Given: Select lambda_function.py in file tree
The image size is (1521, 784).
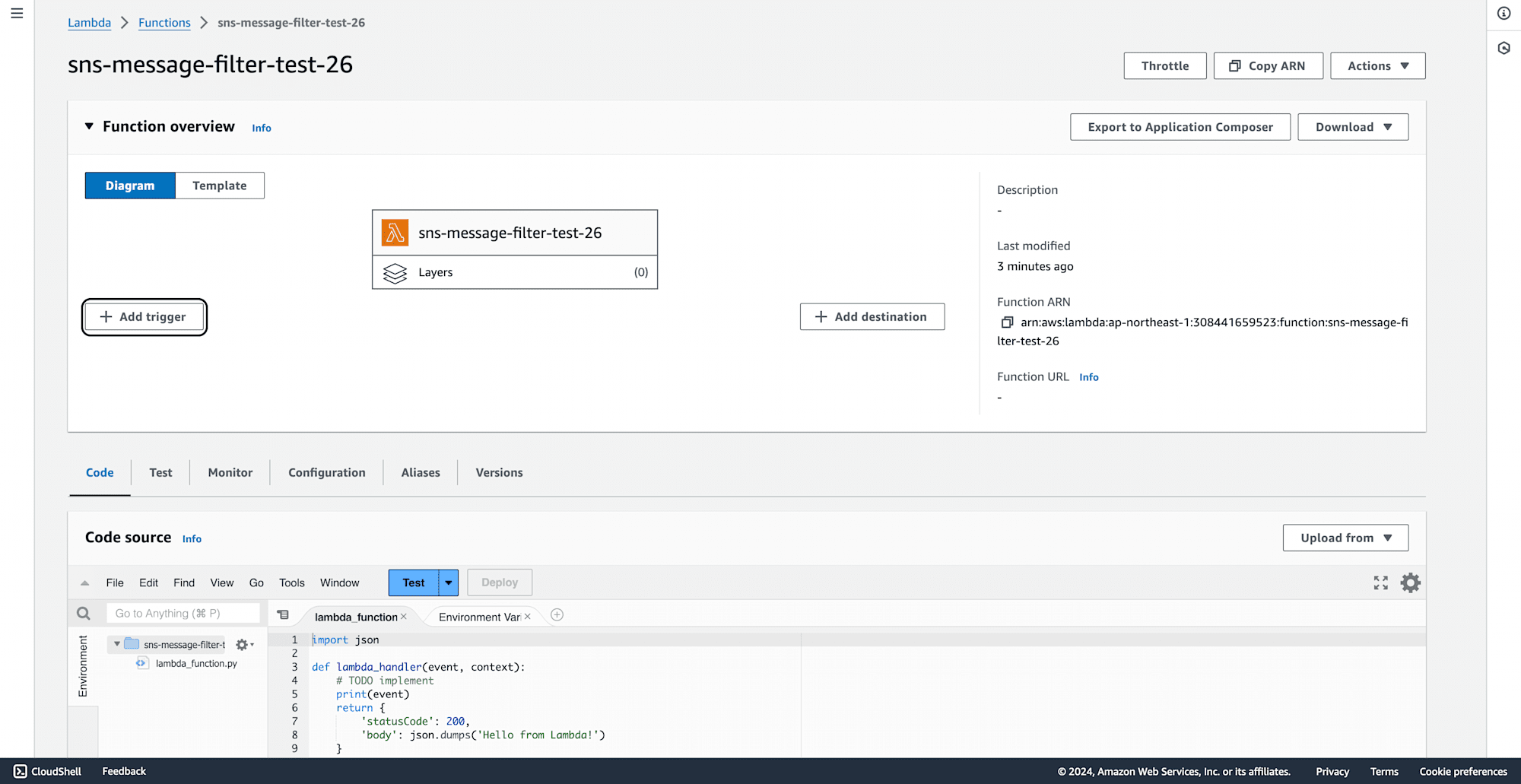Looking at the screenshot, I should tap(196, 663).
